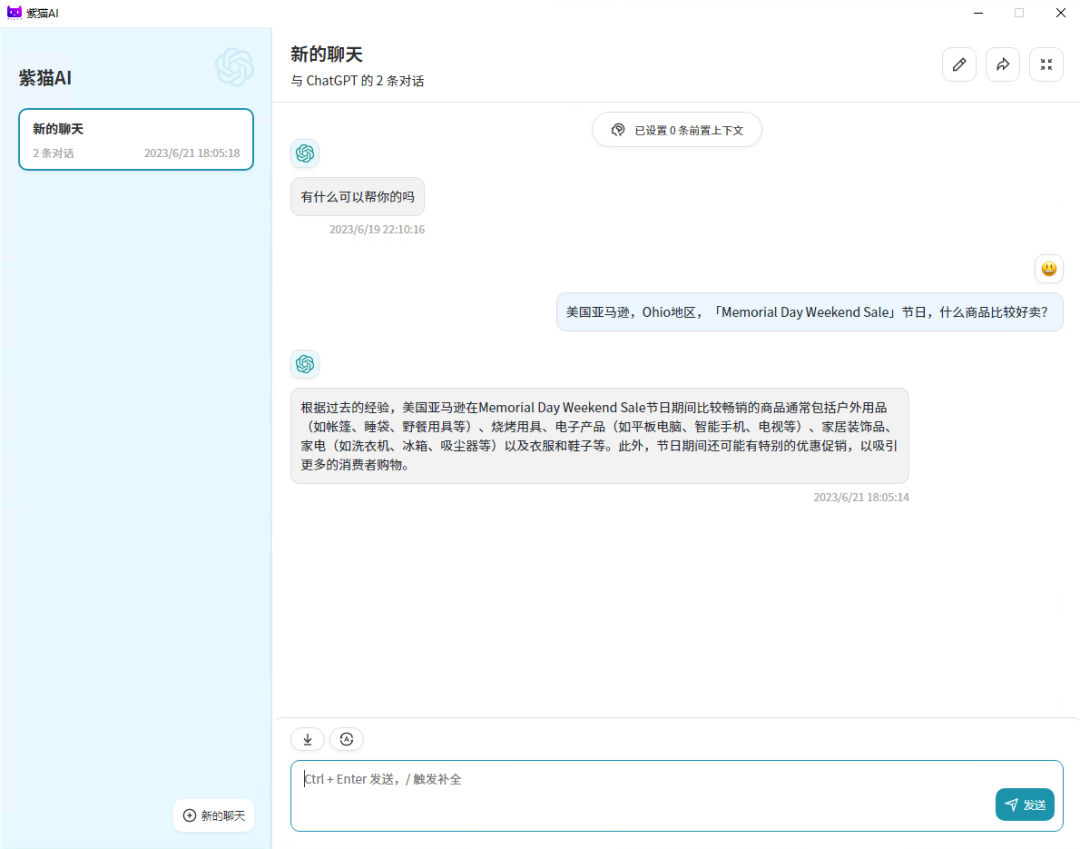1080x849 pixels.
Task: Click the collapse-to-corner icon top right
Action: click(1046, 64)
